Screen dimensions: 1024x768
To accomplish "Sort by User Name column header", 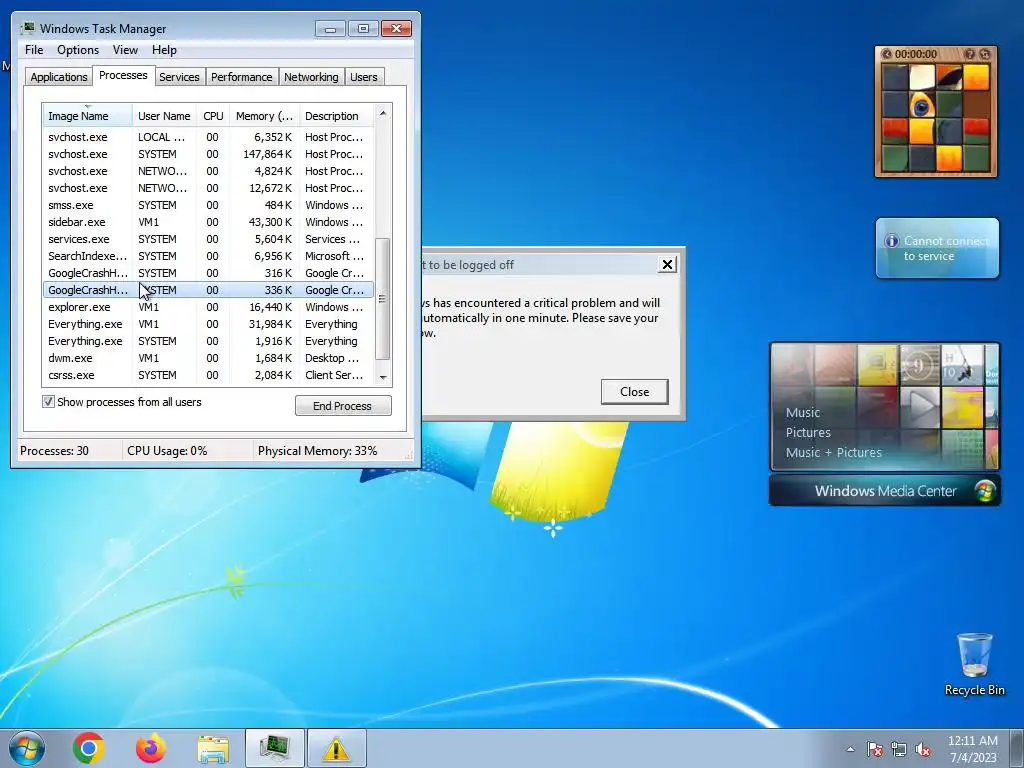I will tap(164, 116).
